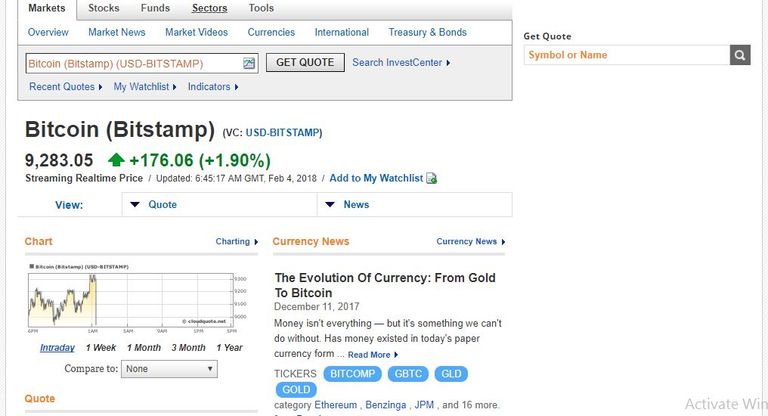768x416 pixels.
Task: Click the arrow next to Charting
Action: (256, 242)
